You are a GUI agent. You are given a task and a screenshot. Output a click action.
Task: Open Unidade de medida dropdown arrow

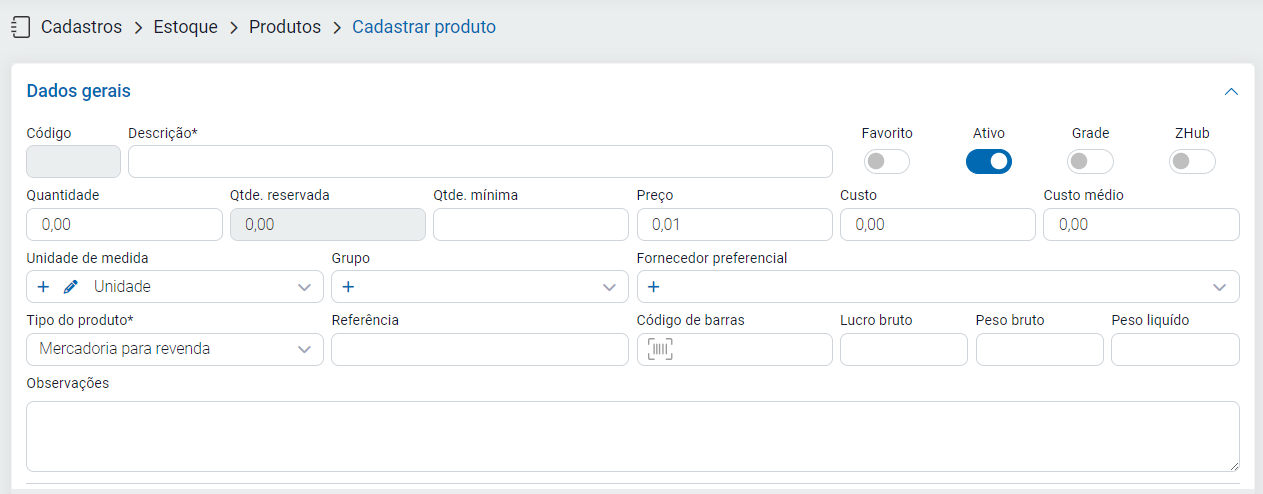tap(304, 287)
